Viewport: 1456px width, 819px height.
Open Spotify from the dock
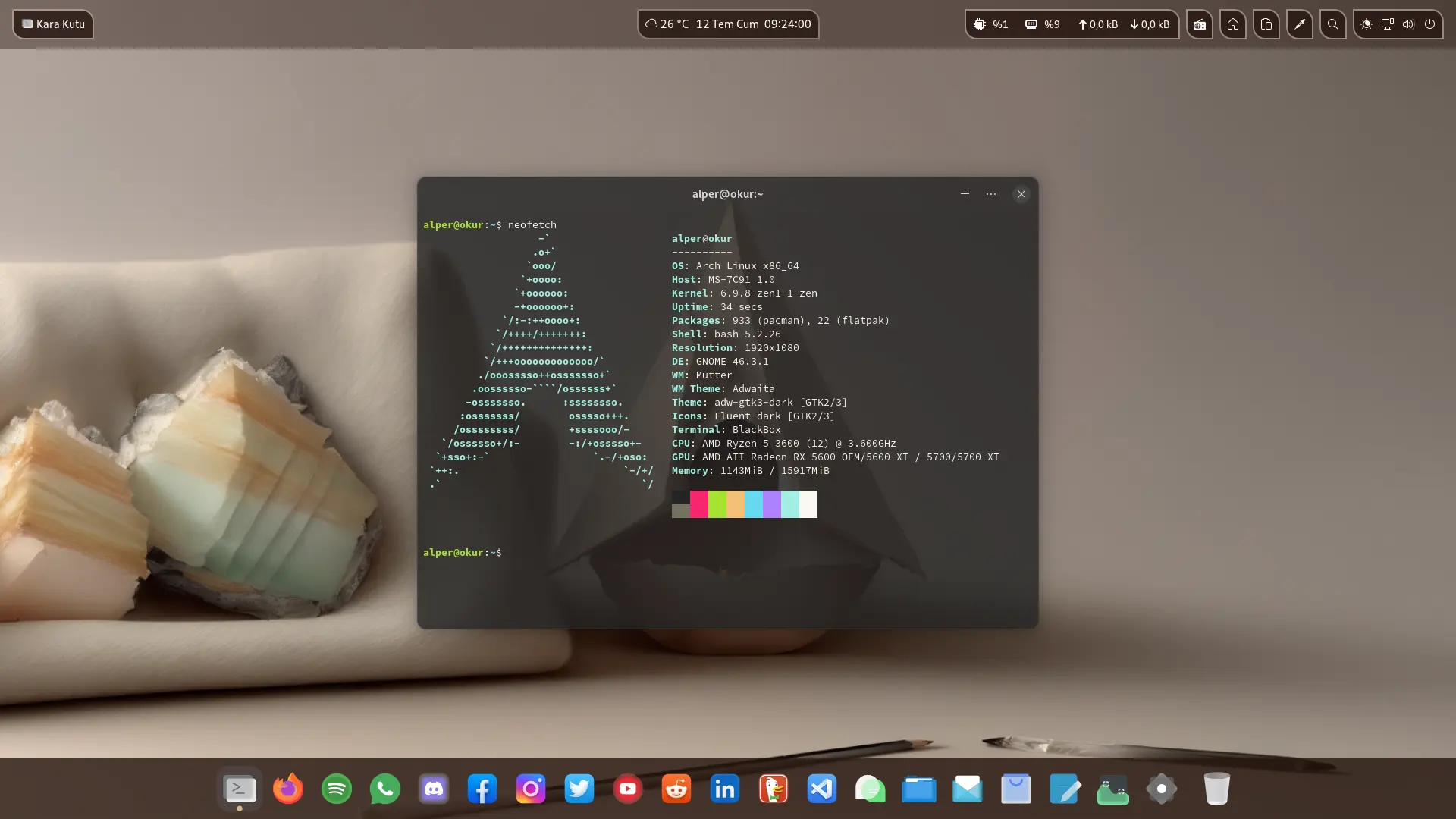pyautogui.click(x=337, y=789)
